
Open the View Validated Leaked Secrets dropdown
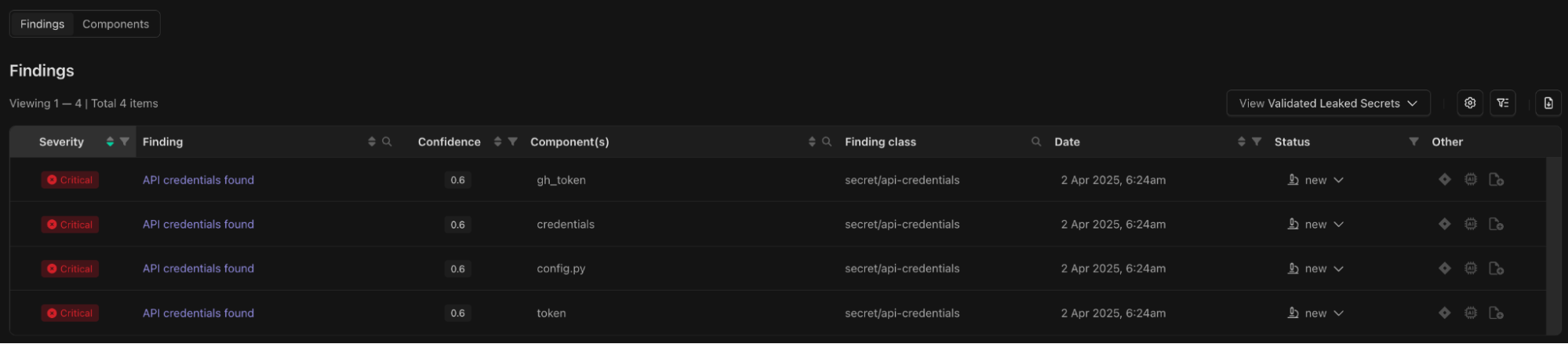(x=1328, y=103)
